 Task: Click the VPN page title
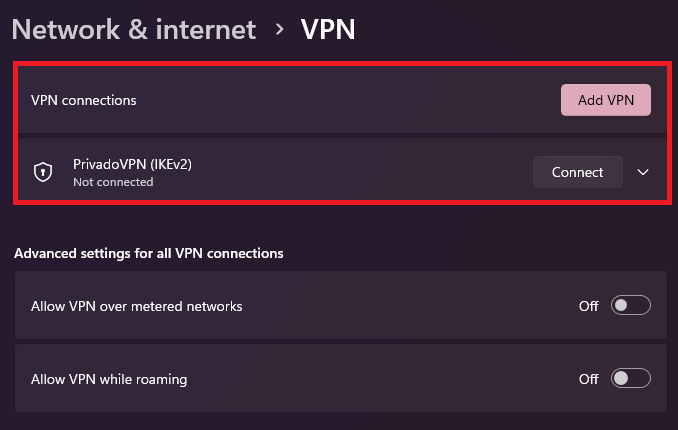[x=328, y=30]
